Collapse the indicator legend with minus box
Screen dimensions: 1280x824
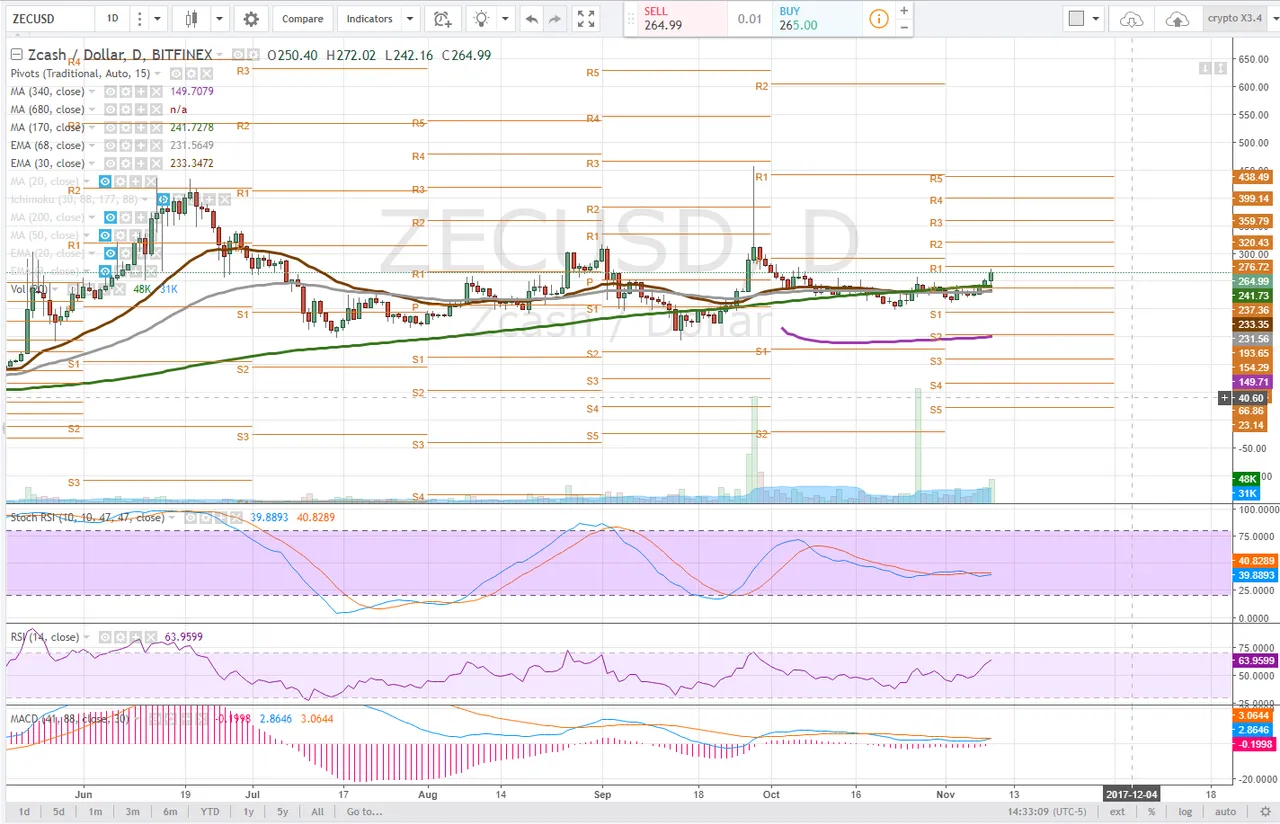point(16,55)
